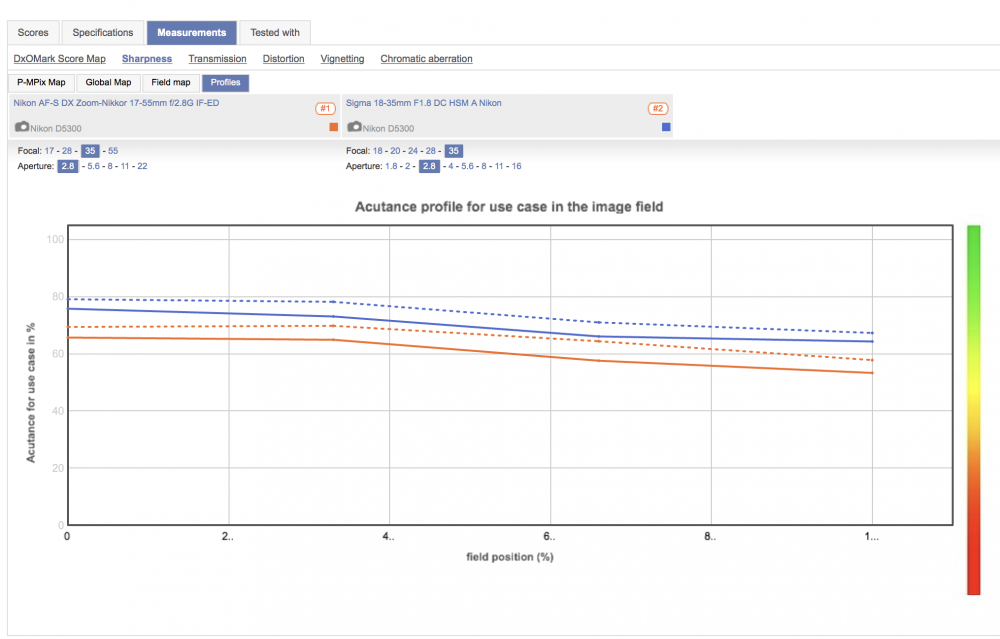Click the acutance color scale bar
1000x639 pixels.
coord(973,409)
